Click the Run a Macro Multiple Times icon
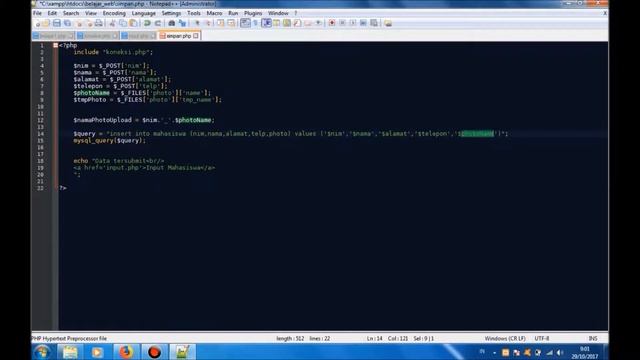 (x=363, y=23)
